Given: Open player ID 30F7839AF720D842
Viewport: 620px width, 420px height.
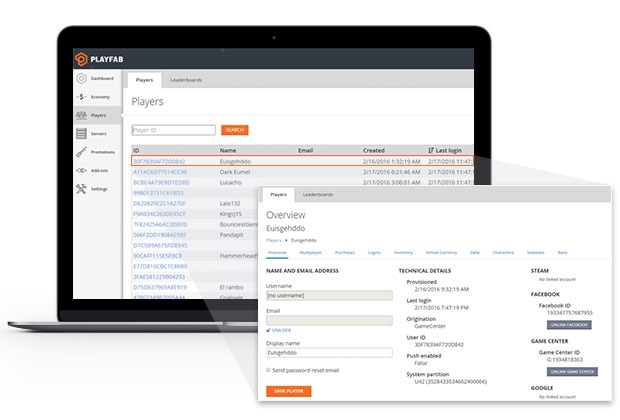Looking at the screenshot, I should [159, 161].
